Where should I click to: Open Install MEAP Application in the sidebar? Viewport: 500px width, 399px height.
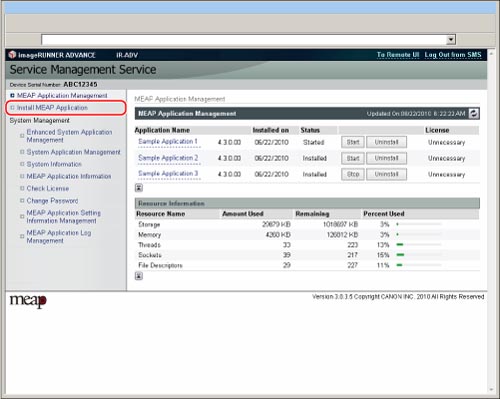point(52,108)
